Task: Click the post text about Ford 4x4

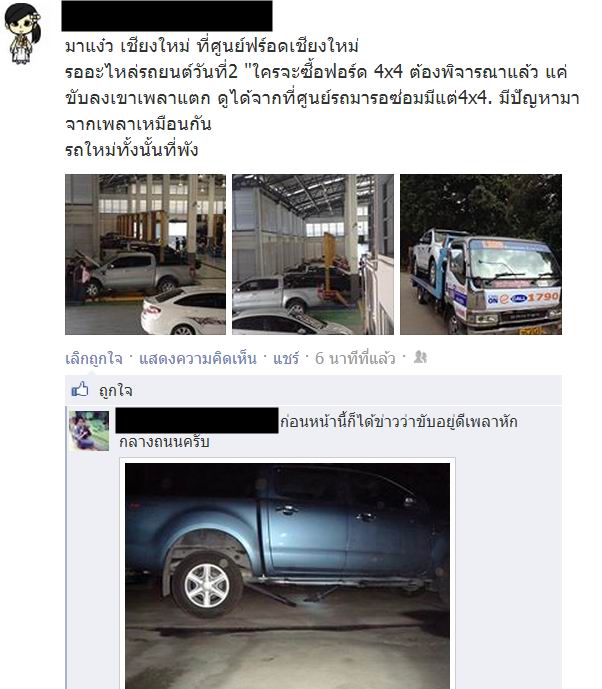Action: pos(322,98)
